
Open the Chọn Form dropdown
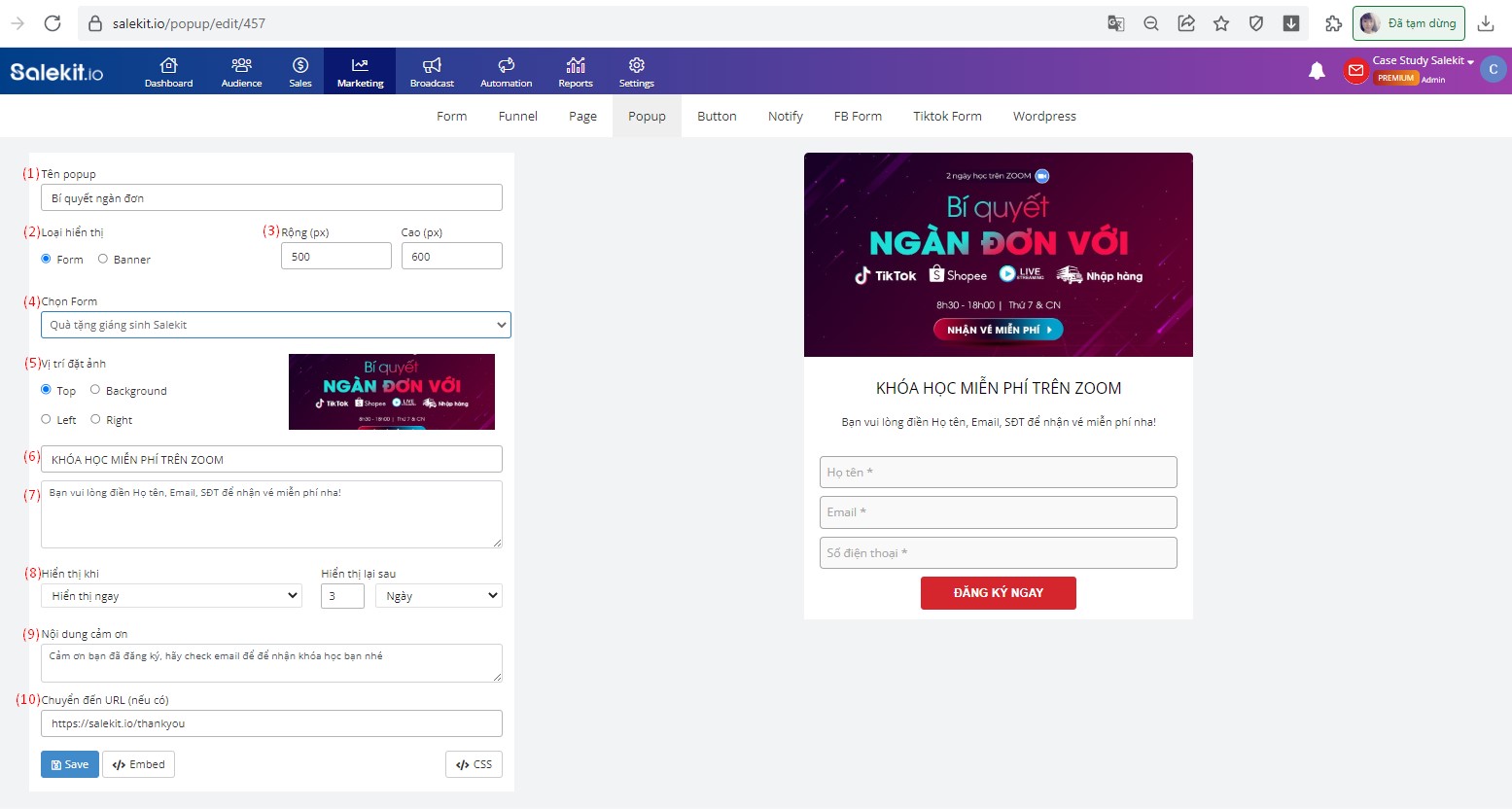tap(276, 325)
